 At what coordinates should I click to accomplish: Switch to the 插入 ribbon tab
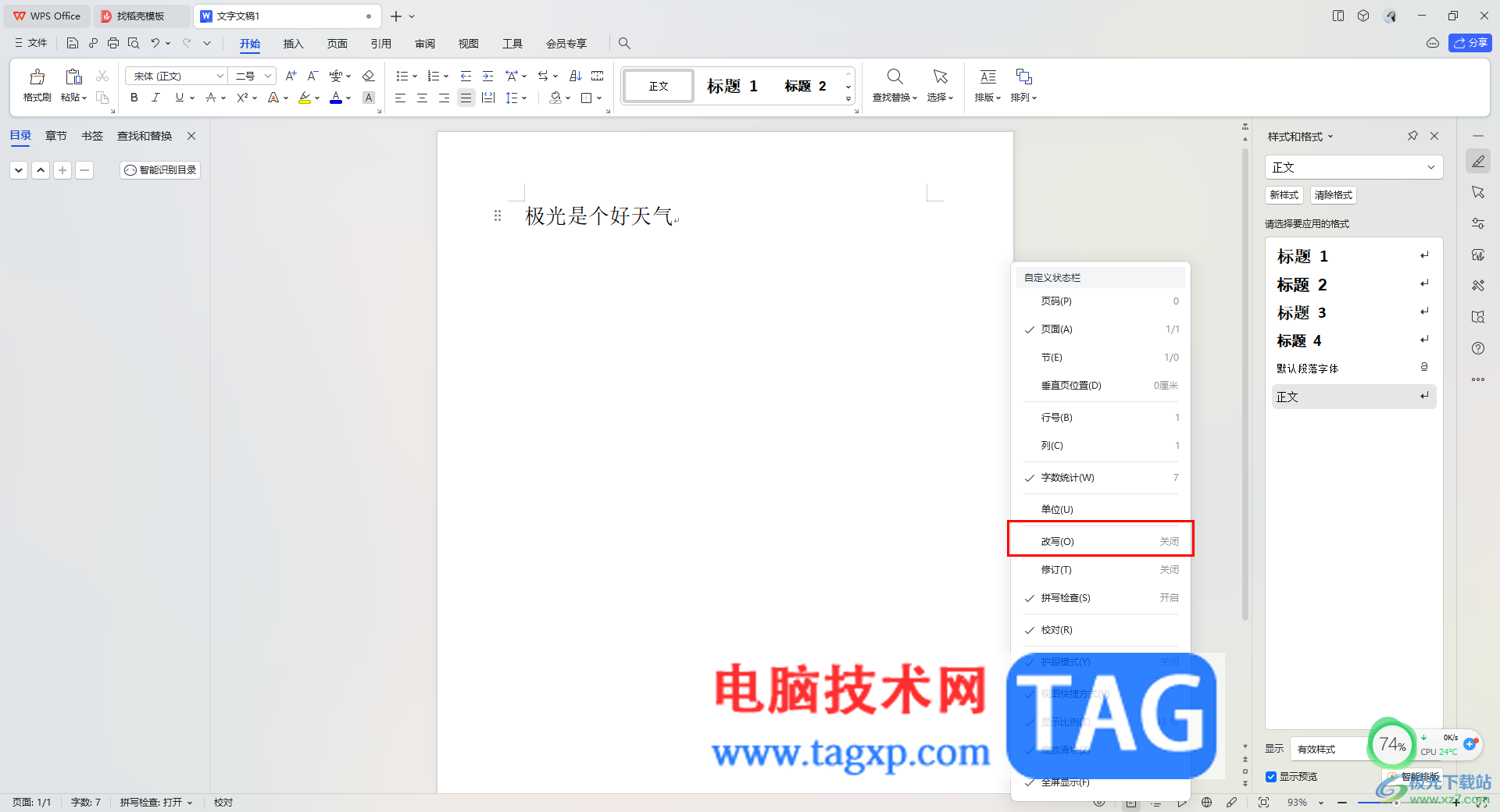point(293,44)
